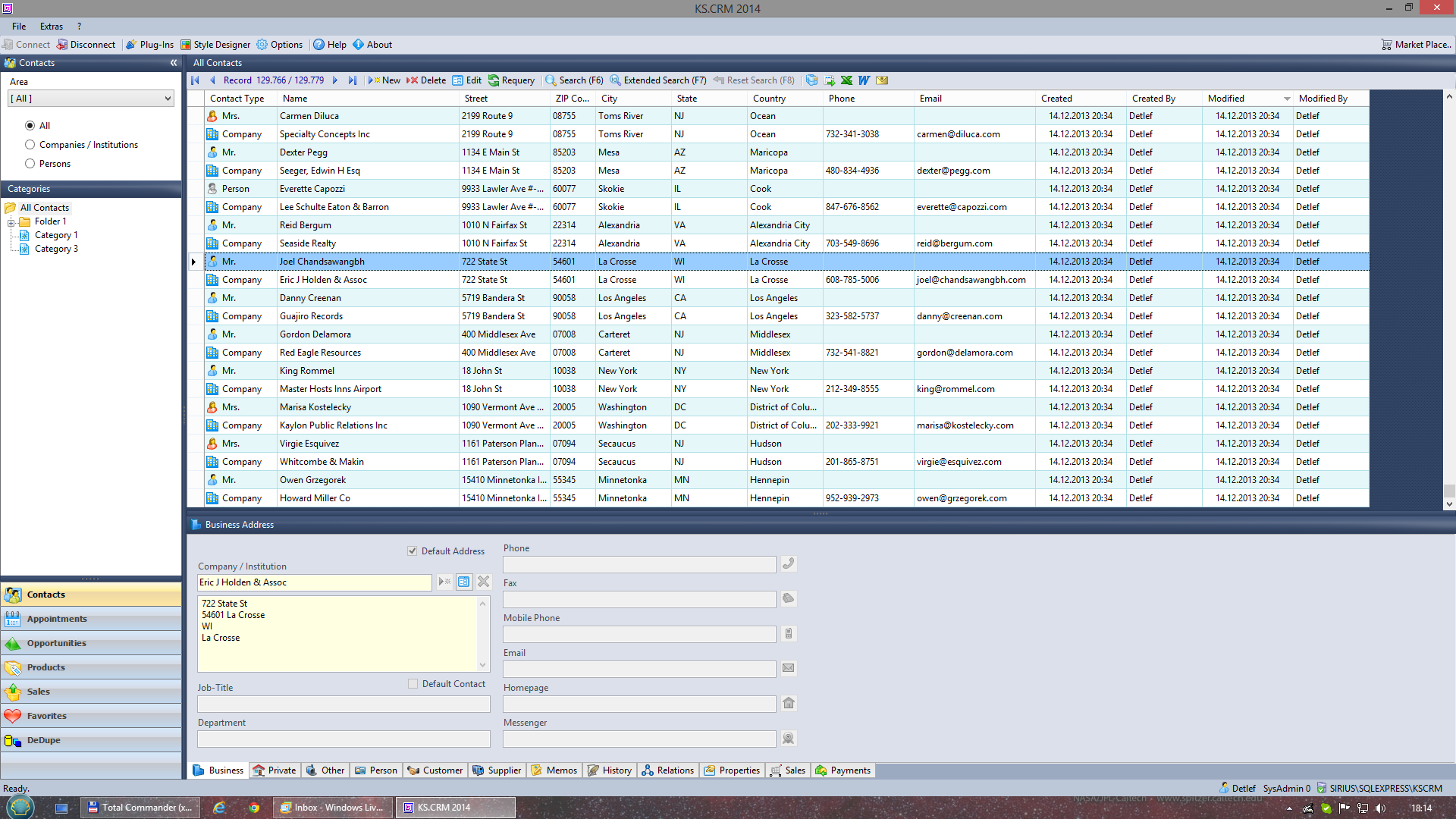Click the Email input field

click(639, 668)
